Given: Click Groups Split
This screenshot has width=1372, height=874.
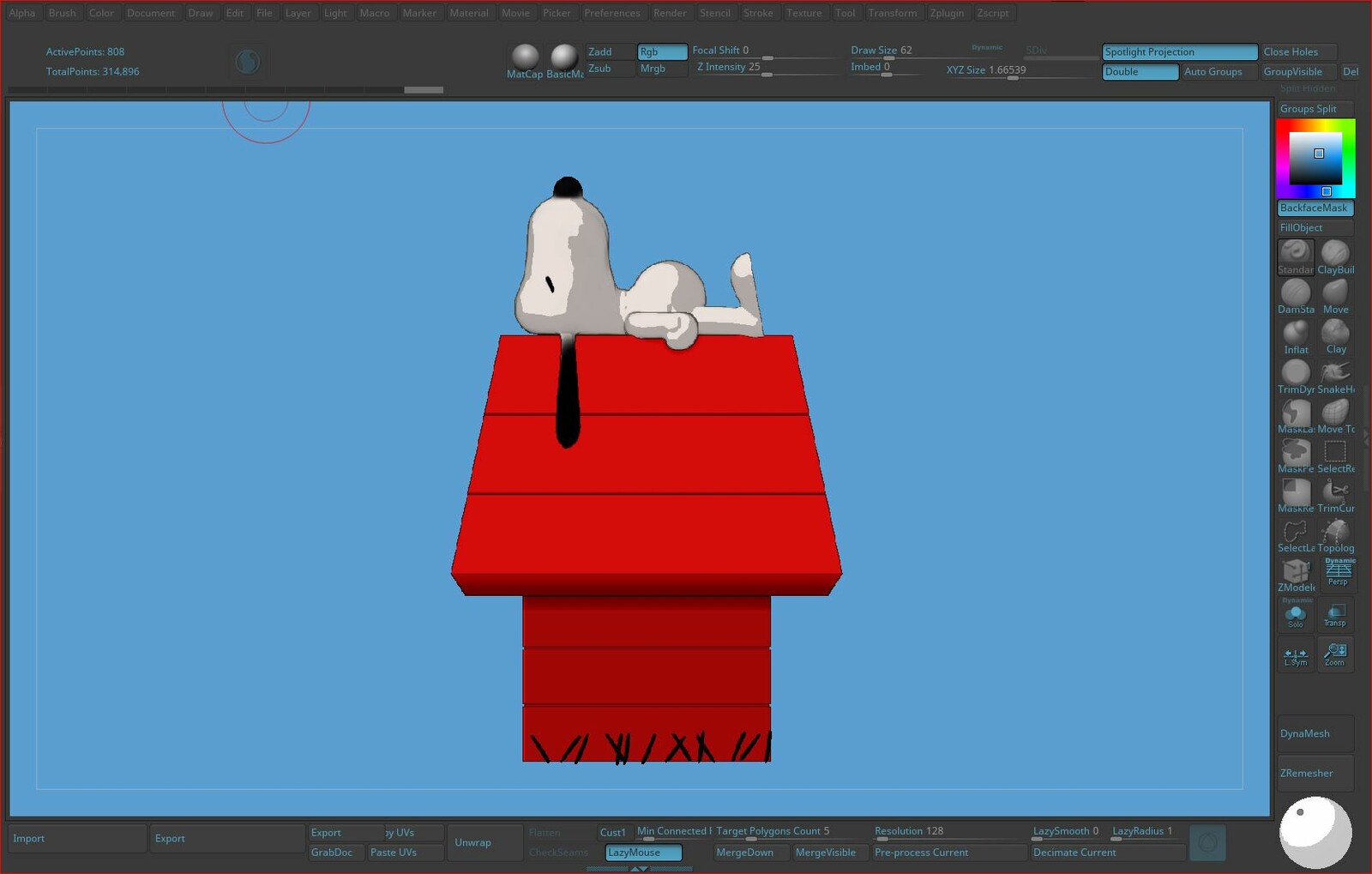Looking at the screenshot, I should click(1315, 109).
